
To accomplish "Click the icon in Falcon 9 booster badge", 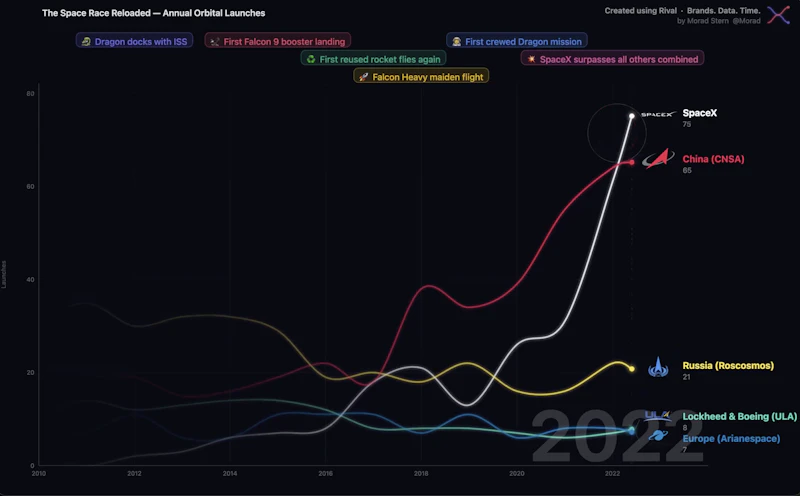I will coord(215,42).
